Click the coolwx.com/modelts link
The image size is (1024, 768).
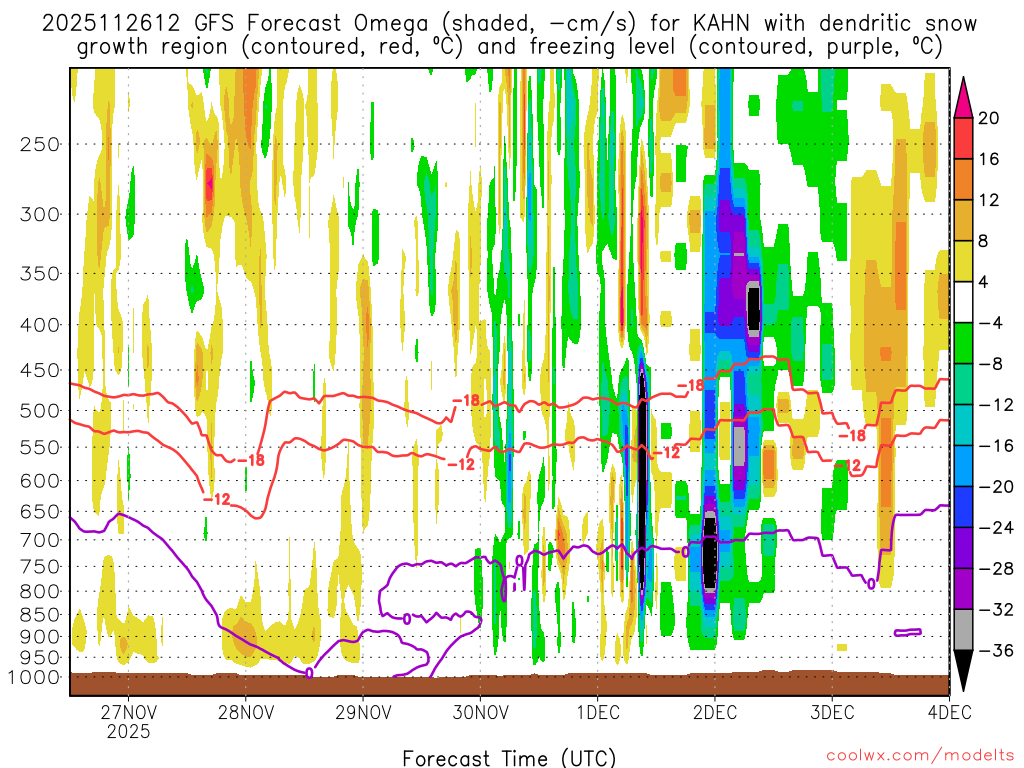(920, 756)
